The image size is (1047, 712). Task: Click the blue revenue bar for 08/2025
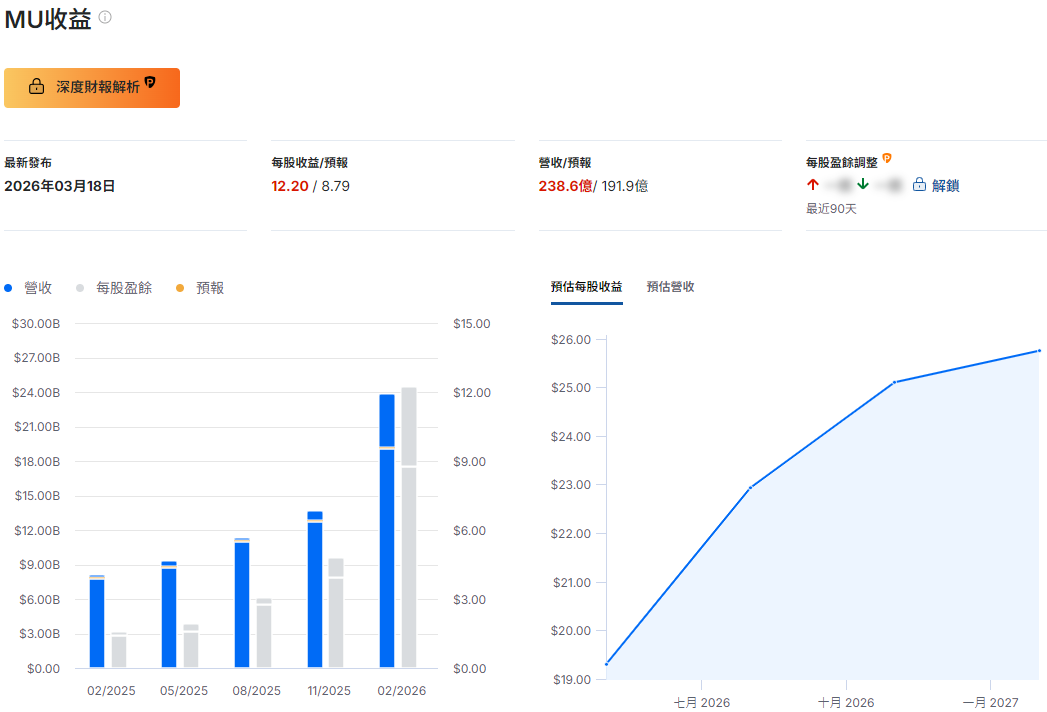(242, 602)
